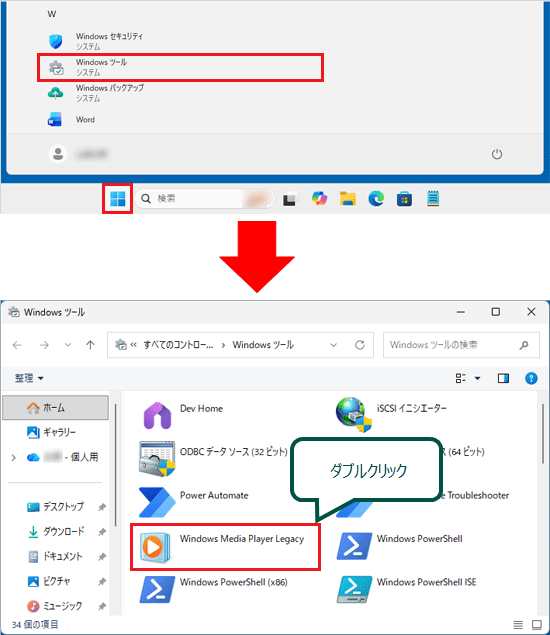Click the search magnifier icon in search box
Image resolution: width=550 pixels, height=635 pixels.
click(x=524, y=345)
